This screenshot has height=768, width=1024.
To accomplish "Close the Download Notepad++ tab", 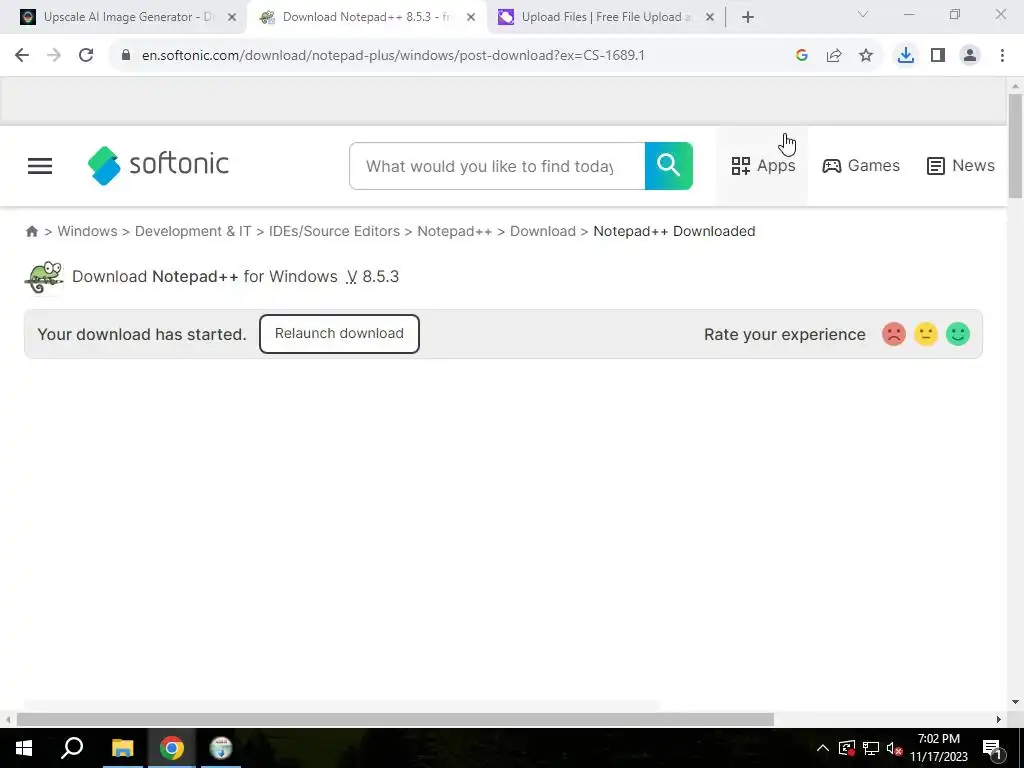I will tap(471, 18).
